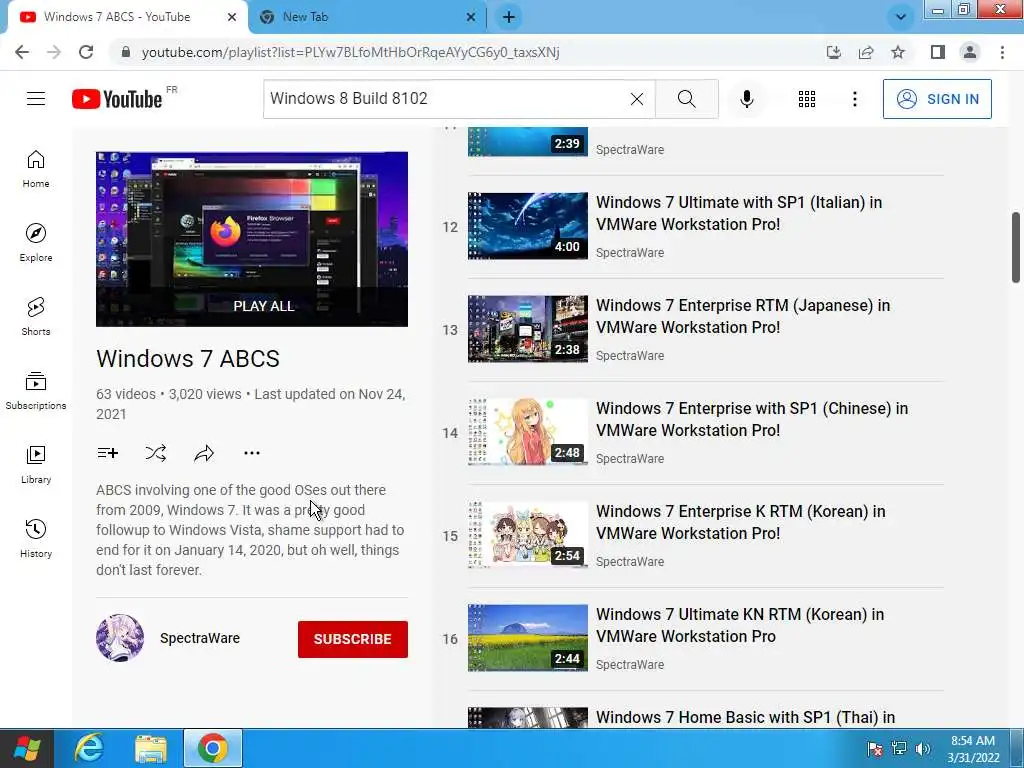Open title 'Windows 7 Home Basic with SP1 (Thai)'

[745, 717]
